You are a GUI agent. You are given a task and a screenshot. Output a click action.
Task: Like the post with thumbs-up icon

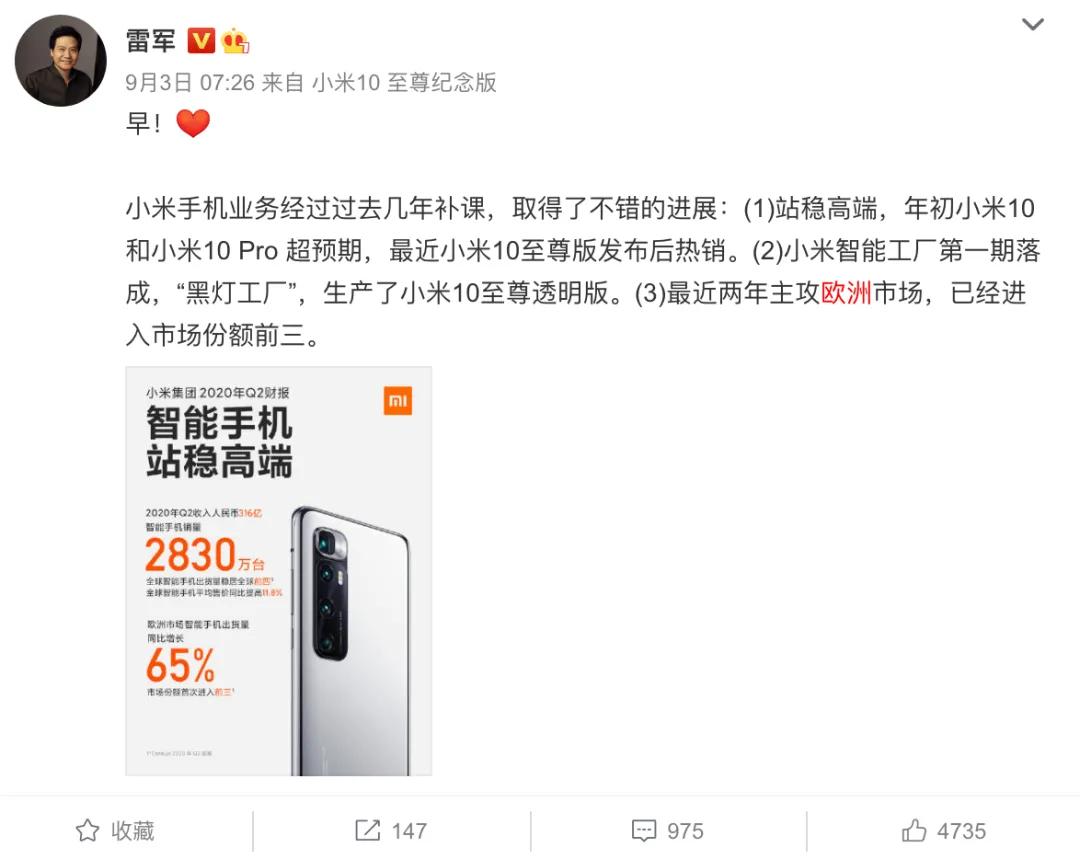coord(914,830)
